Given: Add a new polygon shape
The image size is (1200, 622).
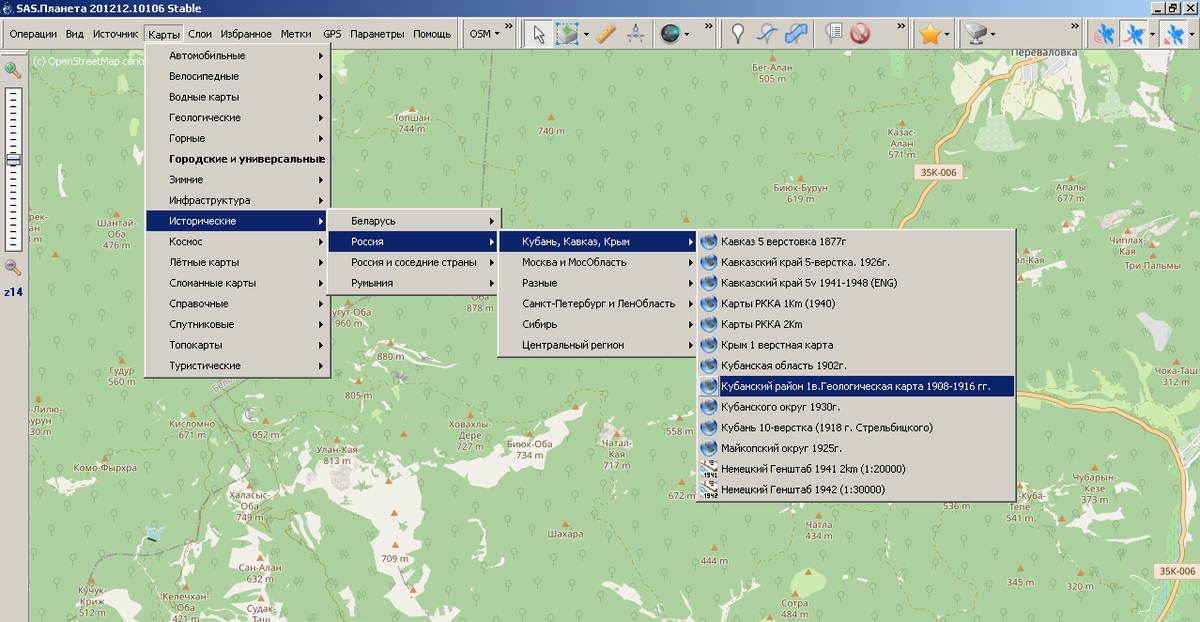Looking at the screenshot, I should [797, 34].
